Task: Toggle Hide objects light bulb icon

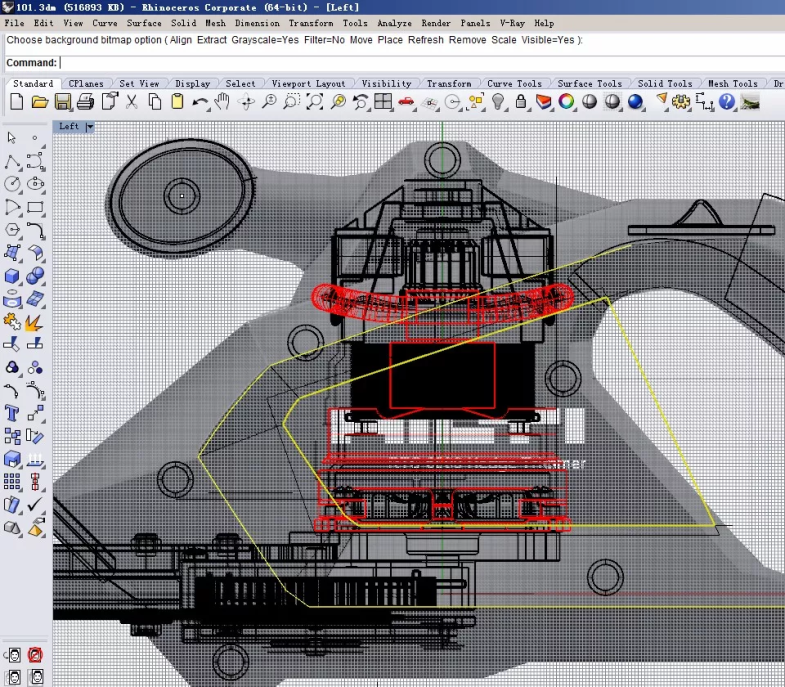Action: coord(498,102)
